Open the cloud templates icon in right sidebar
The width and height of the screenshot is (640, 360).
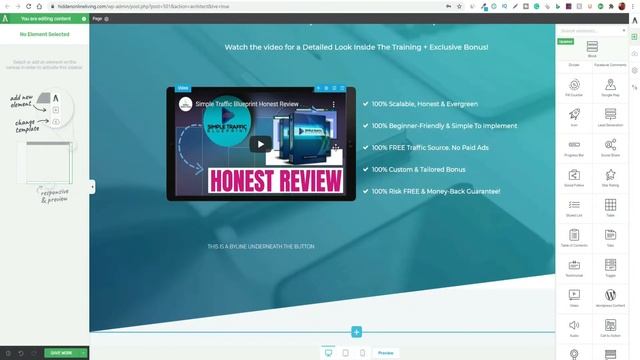634,53
